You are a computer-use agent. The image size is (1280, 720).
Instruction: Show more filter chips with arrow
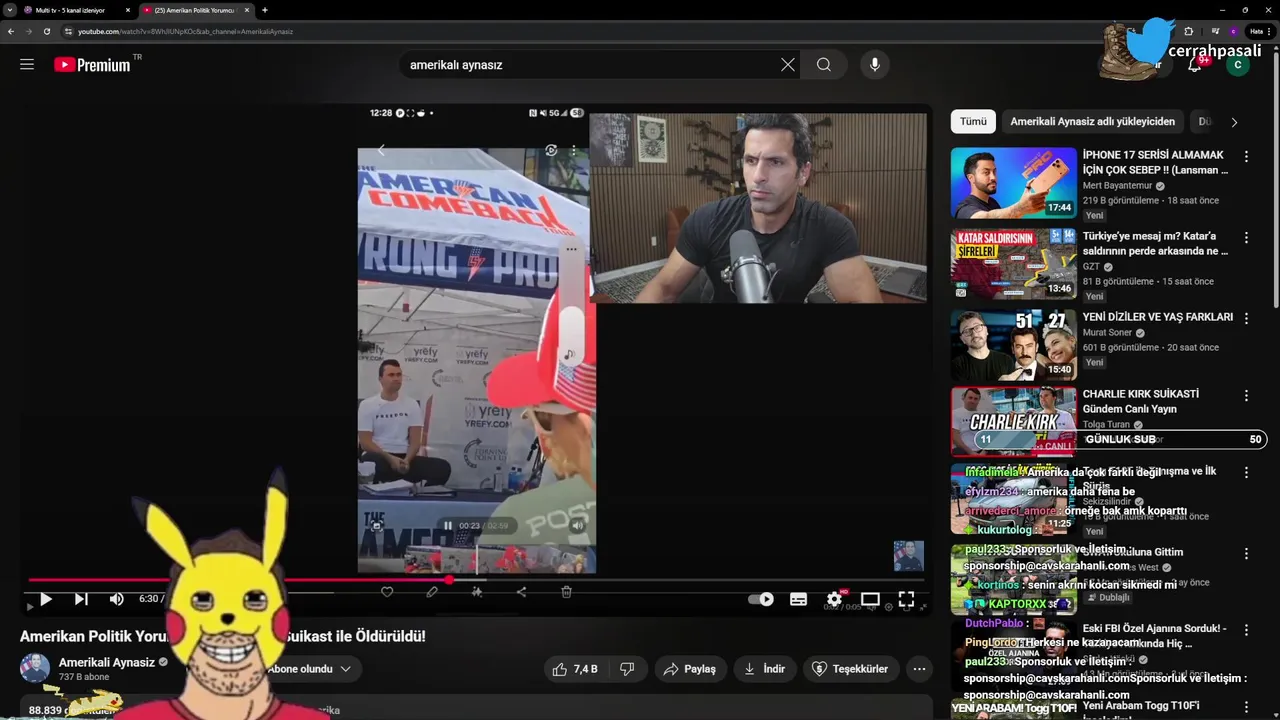(1234, 122)
